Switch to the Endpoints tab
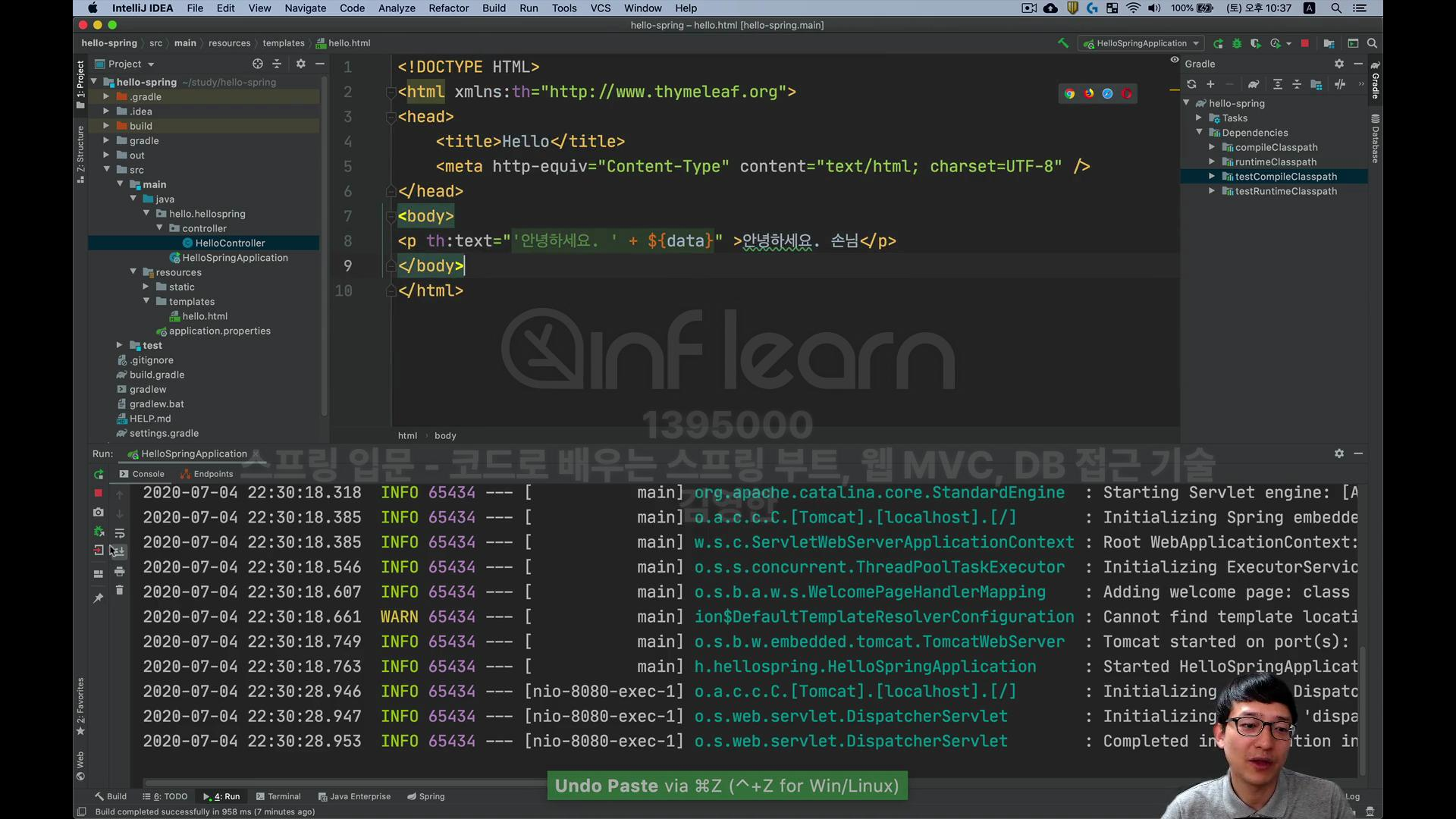 [207, 474]
